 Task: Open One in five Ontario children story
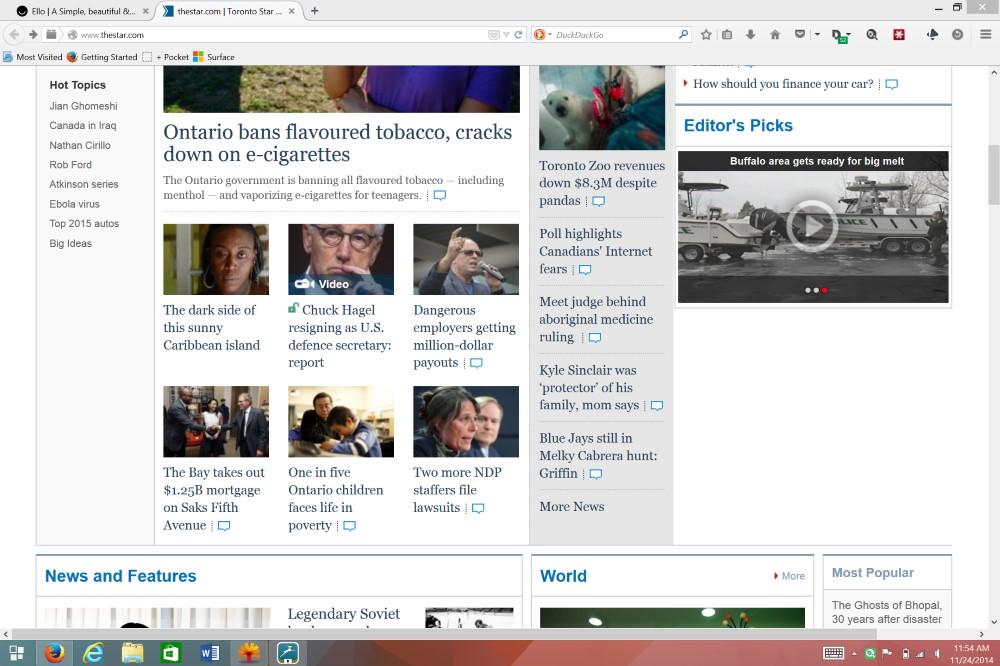335,499
